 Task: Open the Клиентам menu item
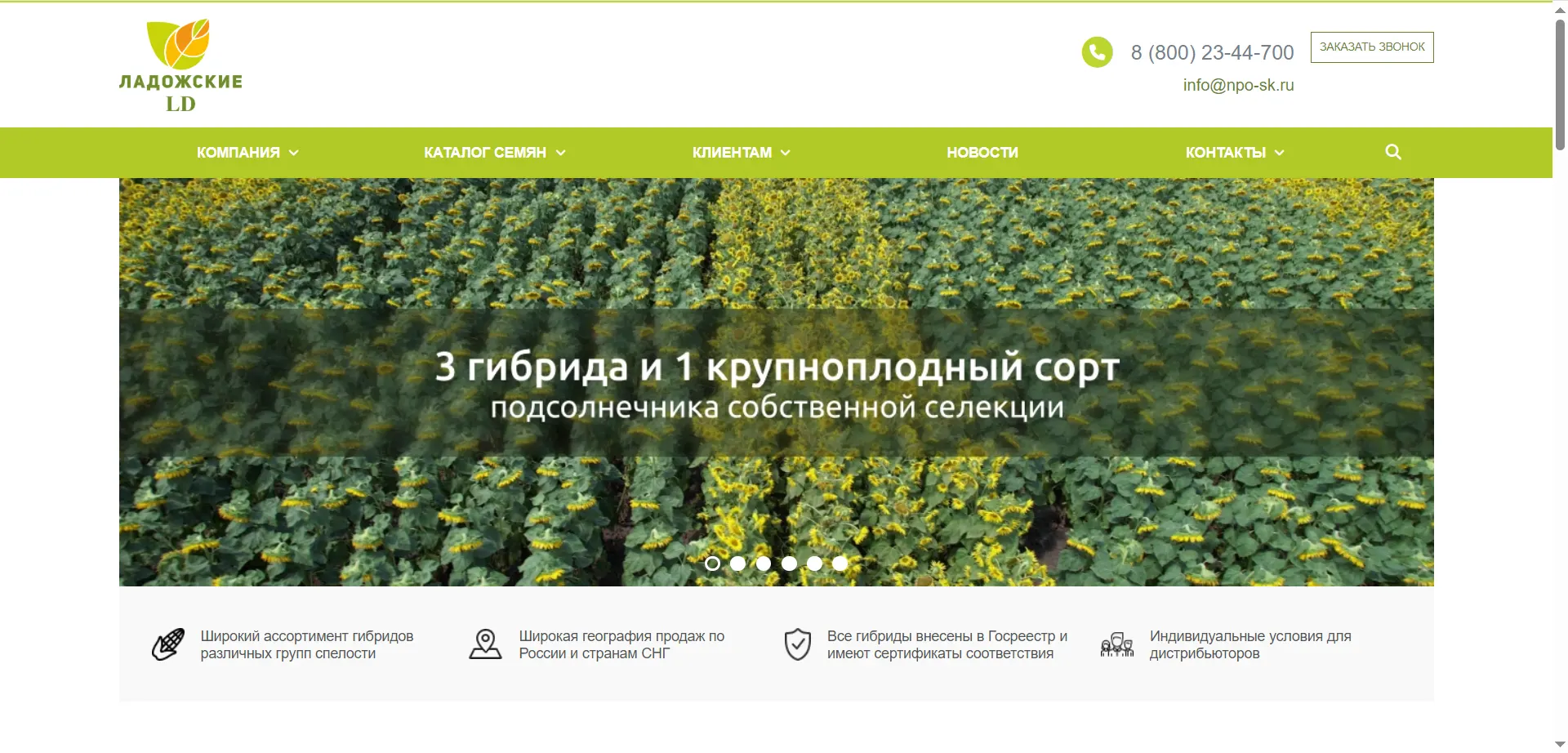(x=732, y=153)
